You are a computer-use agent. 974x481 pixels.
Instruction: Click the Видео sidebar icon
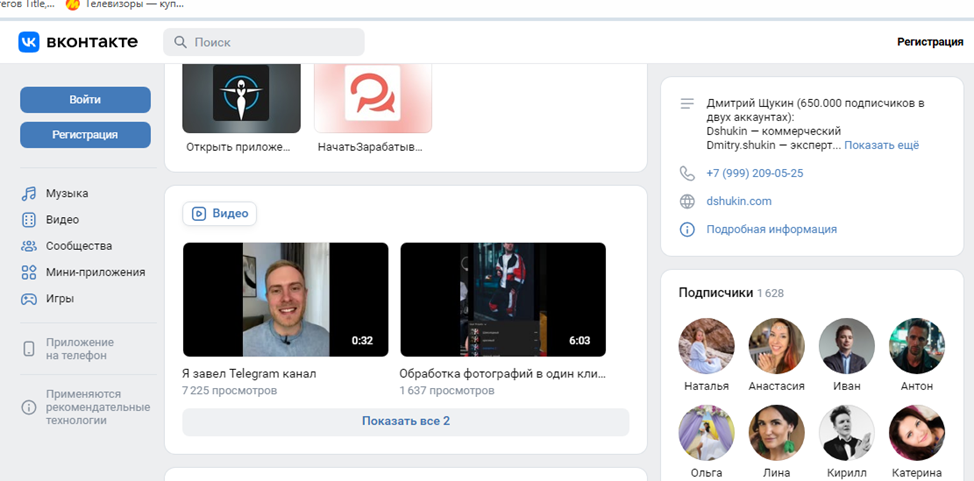(29, 219)
